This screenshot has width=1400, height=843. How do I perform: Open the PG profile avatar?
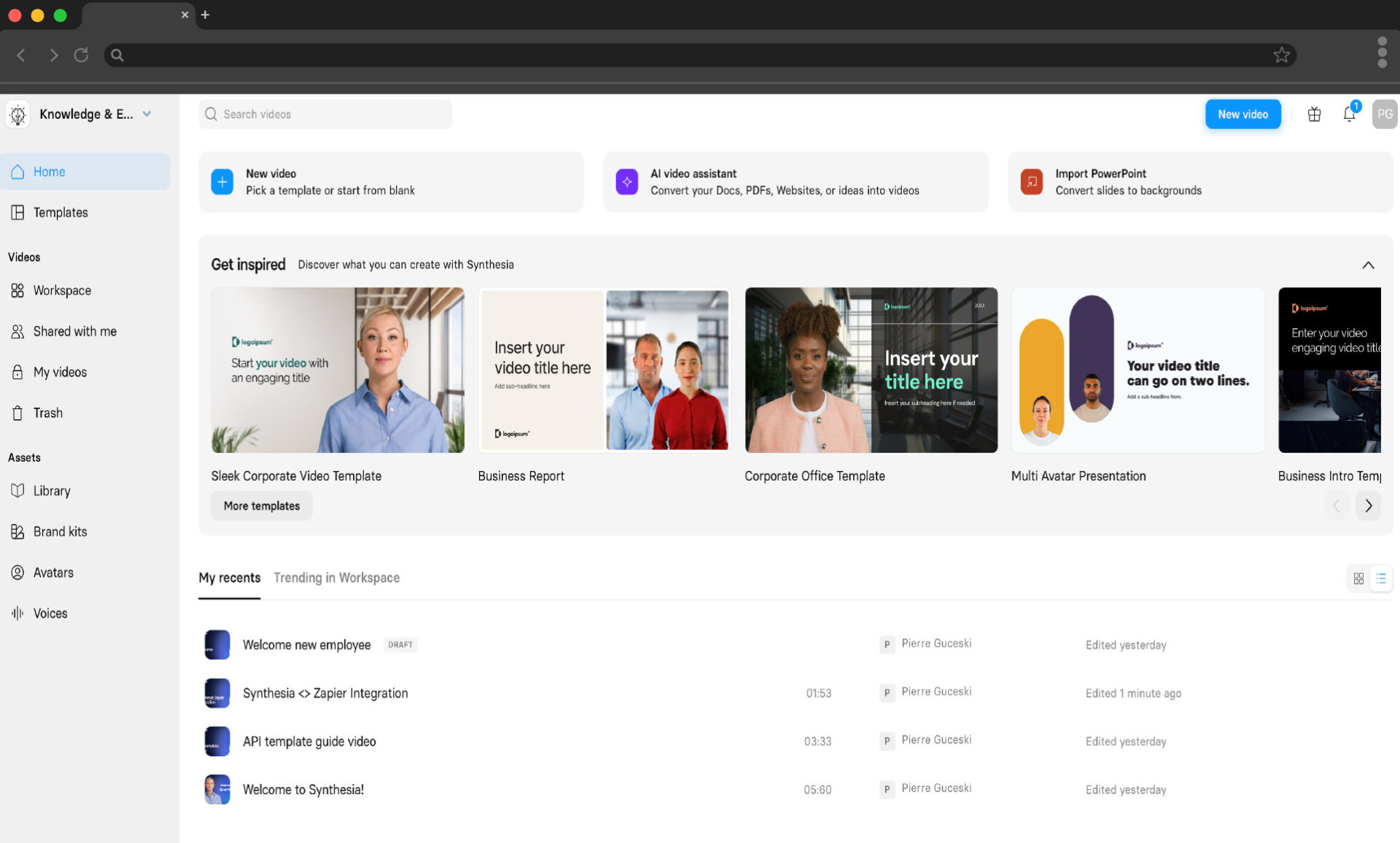tap(1385, 114)
